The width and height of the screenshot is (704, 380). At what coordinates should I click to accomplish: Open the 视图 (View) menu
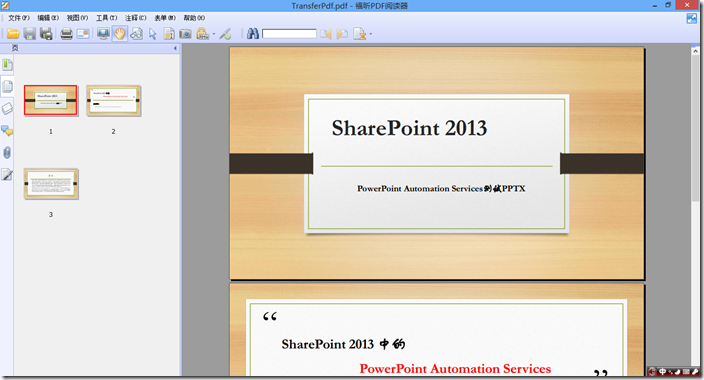coord(77,18)
